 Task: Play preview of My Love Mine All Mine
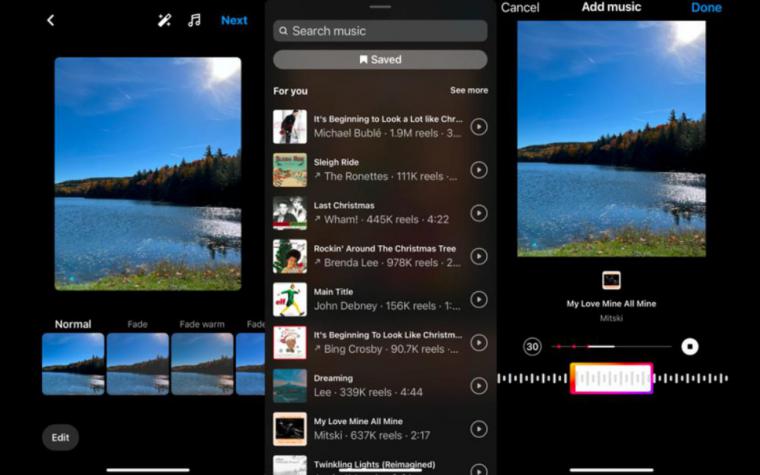point(479,429)
